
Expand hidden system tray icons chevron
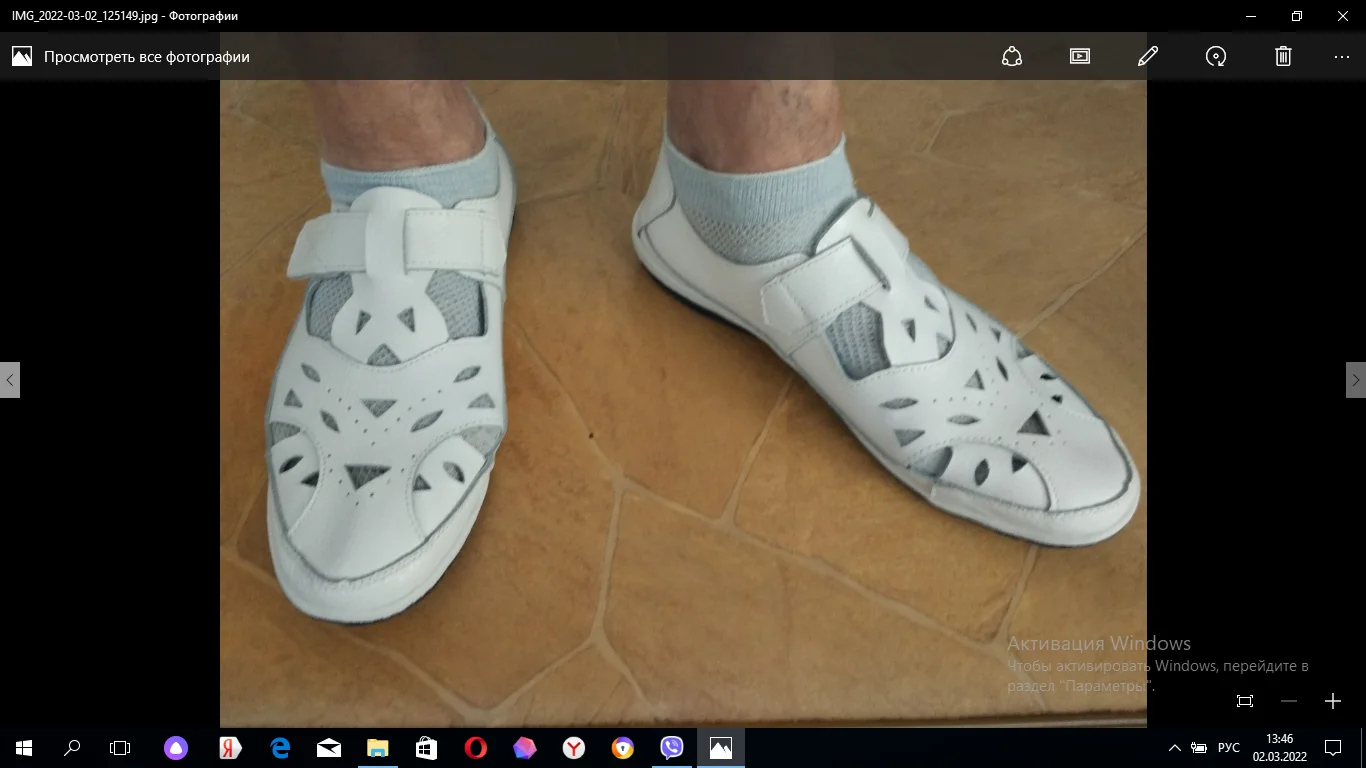(x=1175, y=748)
